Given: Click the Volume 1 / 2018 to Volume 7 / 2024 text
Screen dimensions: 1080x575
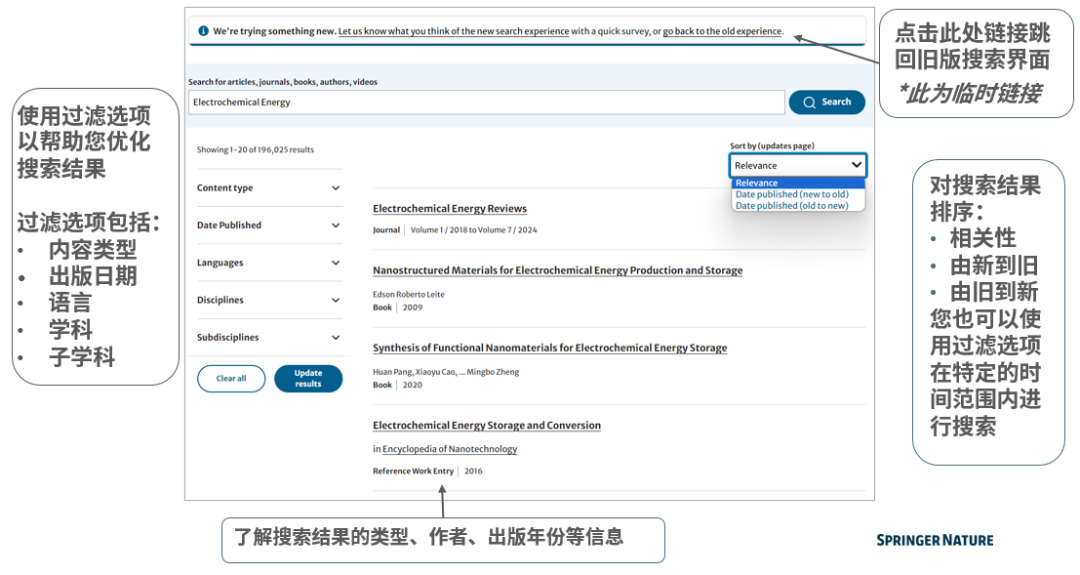Looking at the screenshot, I should pyautogui.click(x=474, y=230).
